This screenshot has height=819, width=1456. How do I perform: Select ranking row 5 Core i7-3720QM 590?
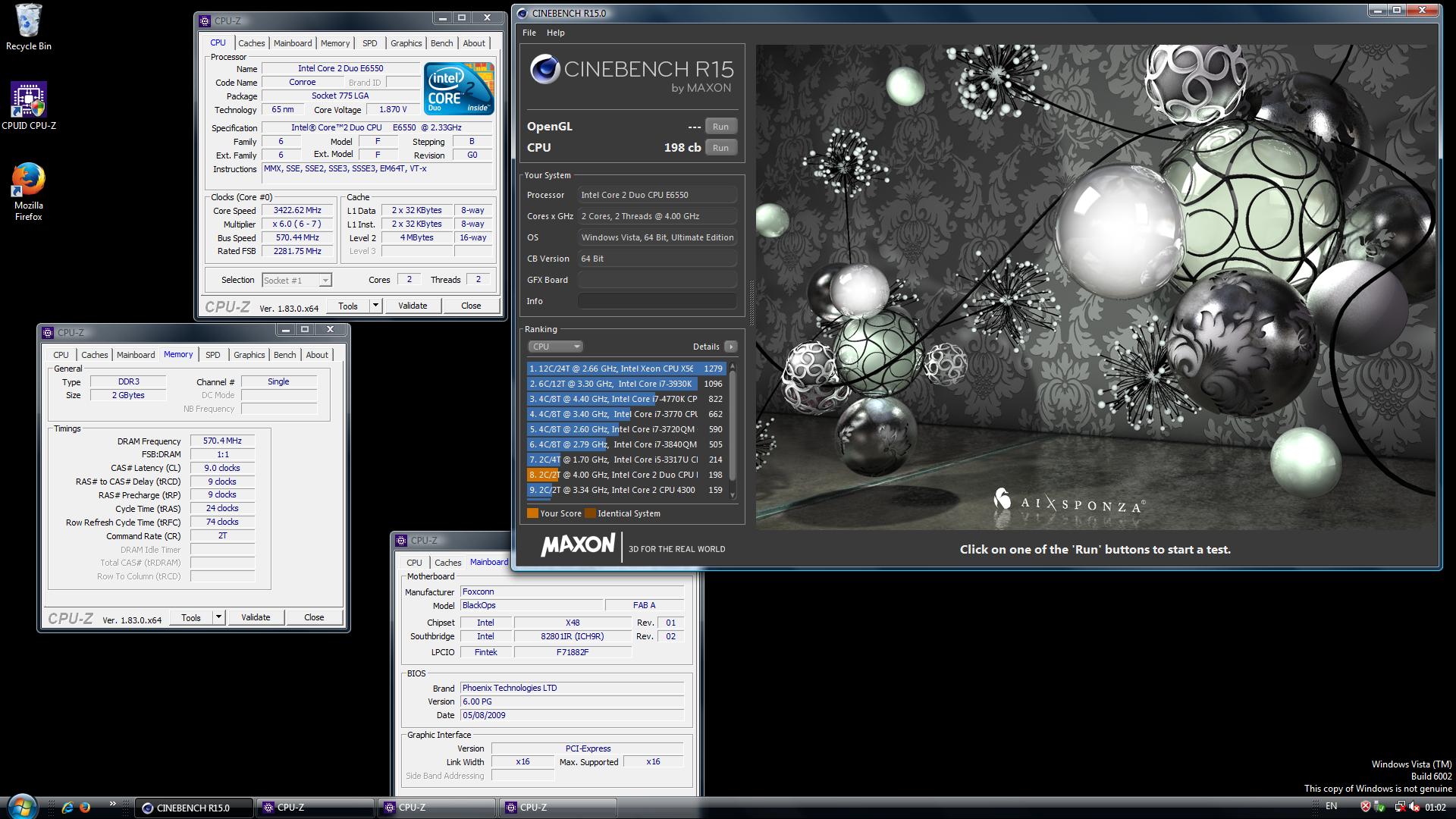click(626, 429)
